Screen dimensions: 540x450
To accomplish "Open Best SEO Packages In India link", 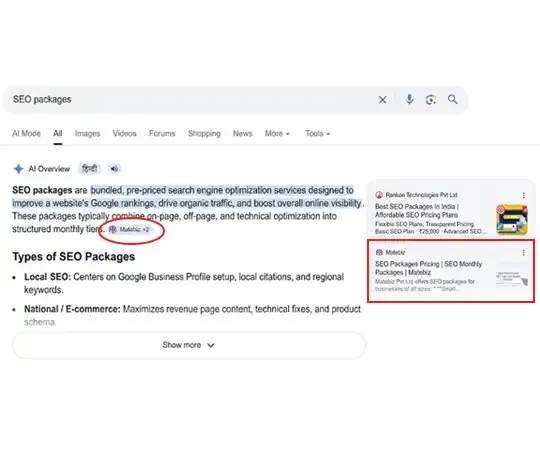I will [417, 211].
